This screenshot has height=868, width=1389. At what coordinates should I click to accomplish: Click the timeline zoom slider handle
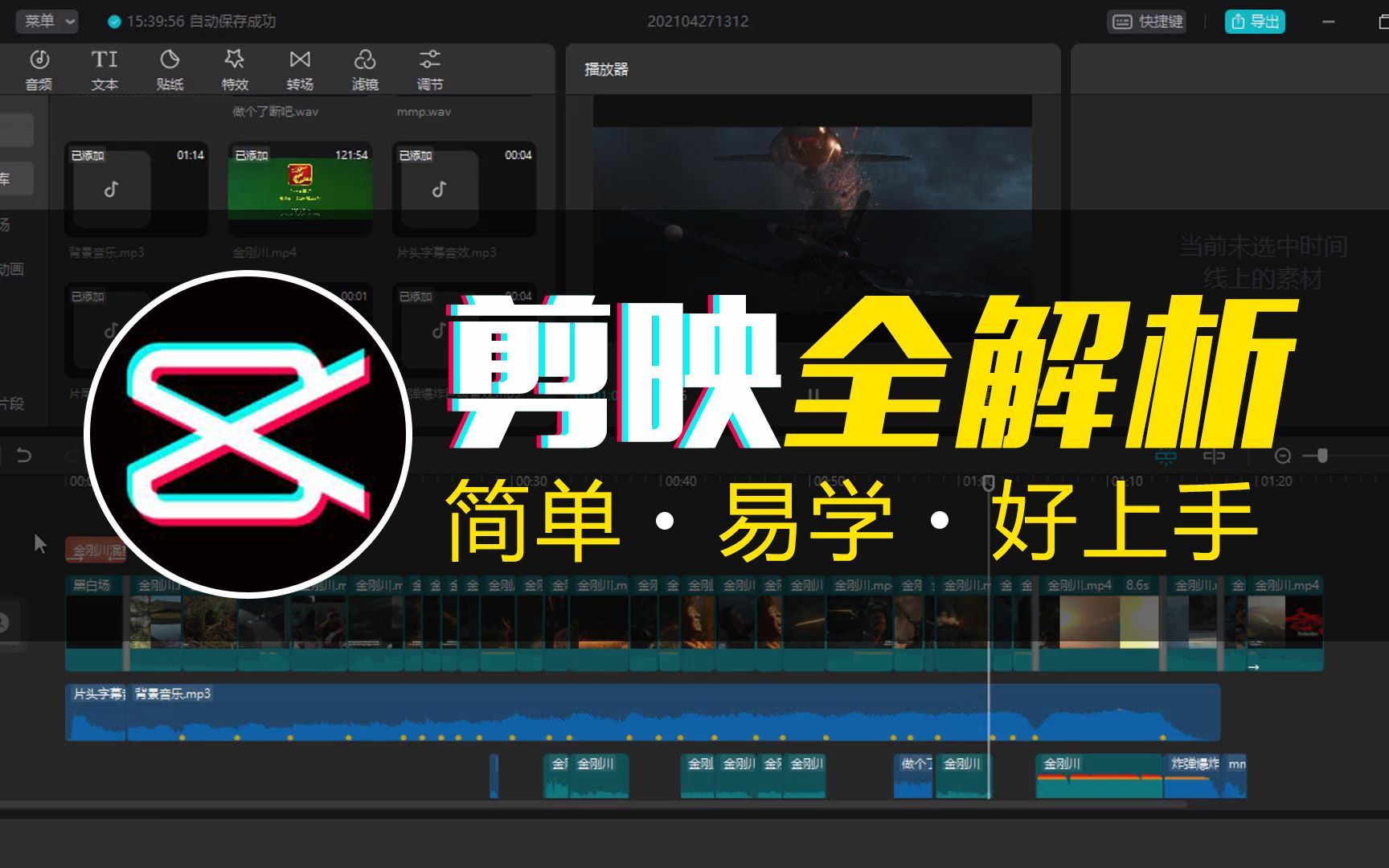(1322, 456)
